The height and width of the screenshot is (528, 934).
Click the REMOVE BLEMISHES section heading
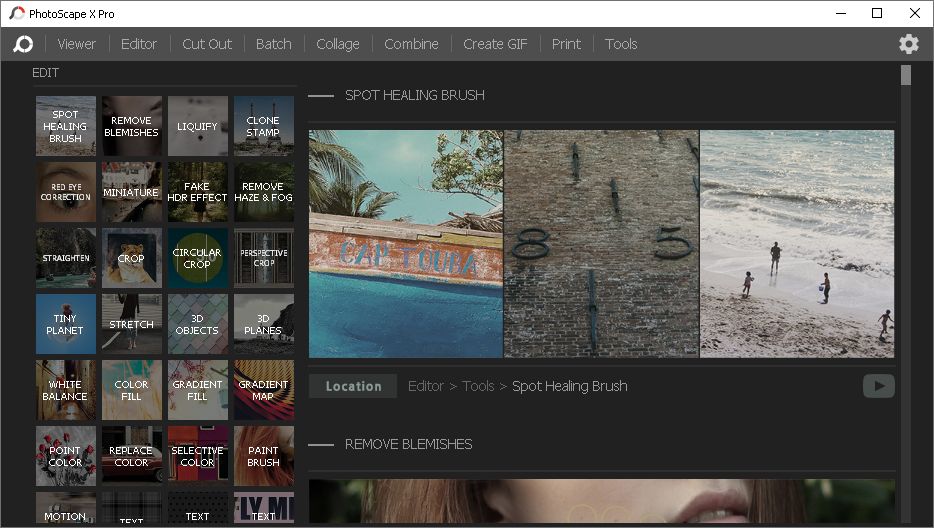pos(409,445)
